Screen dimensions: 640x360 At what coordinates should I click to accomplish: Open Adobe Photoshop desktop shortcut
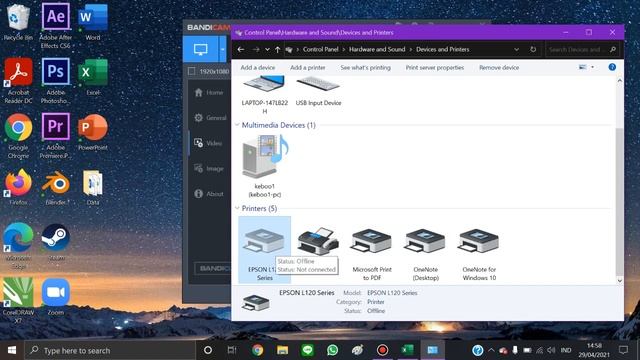[56, 80]
